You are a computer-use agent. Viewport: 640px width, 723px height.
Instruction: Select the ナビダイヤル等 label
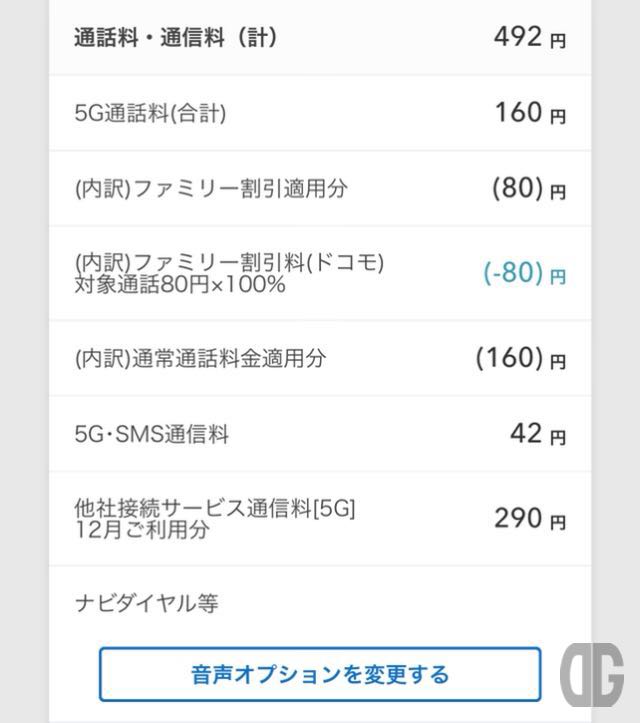pyautogui.click(x=147, y=604)
